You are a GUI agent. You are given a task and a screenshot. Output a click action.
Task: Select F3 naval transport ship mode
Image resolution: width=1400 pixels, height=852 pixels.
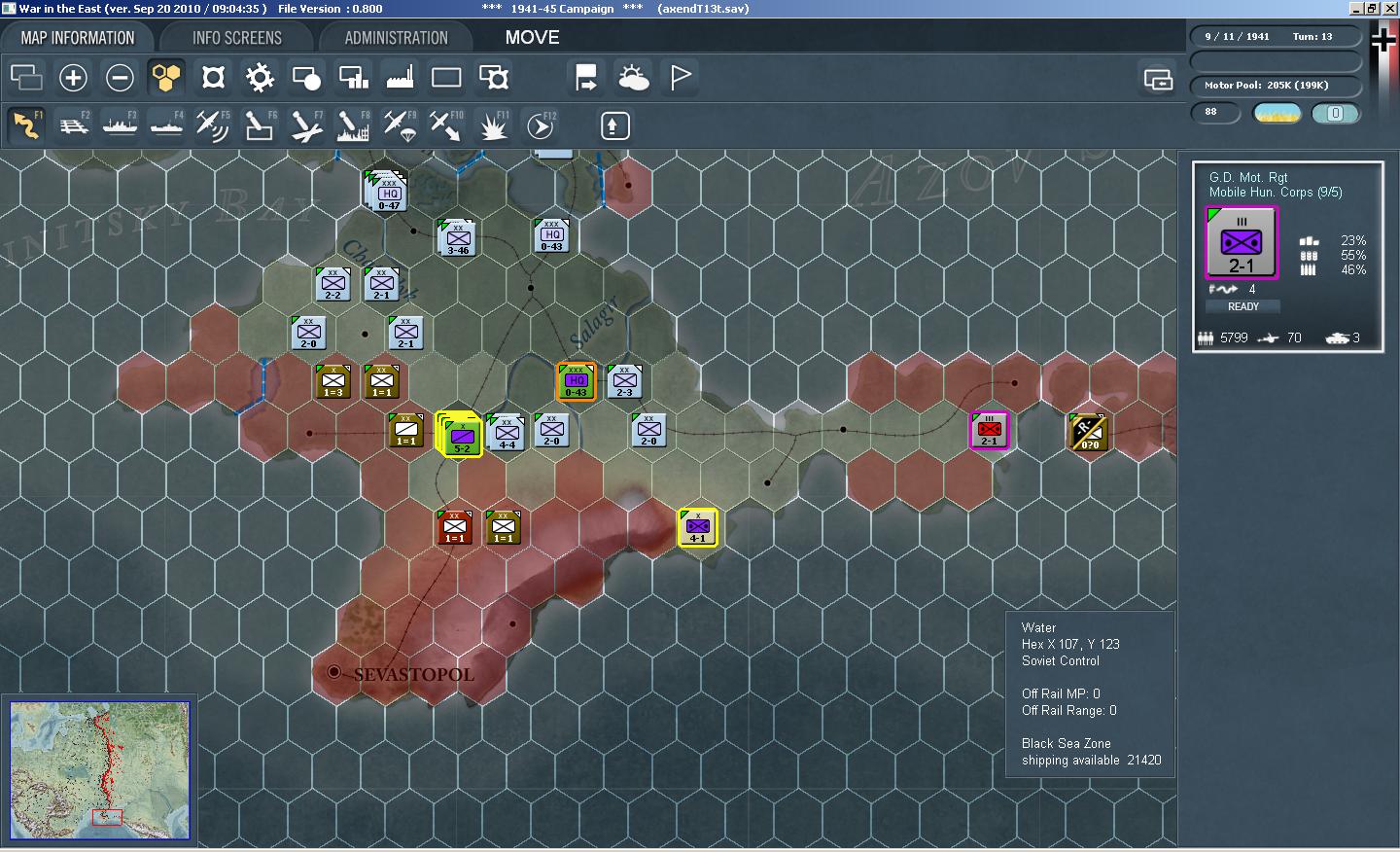coord(120,125)
